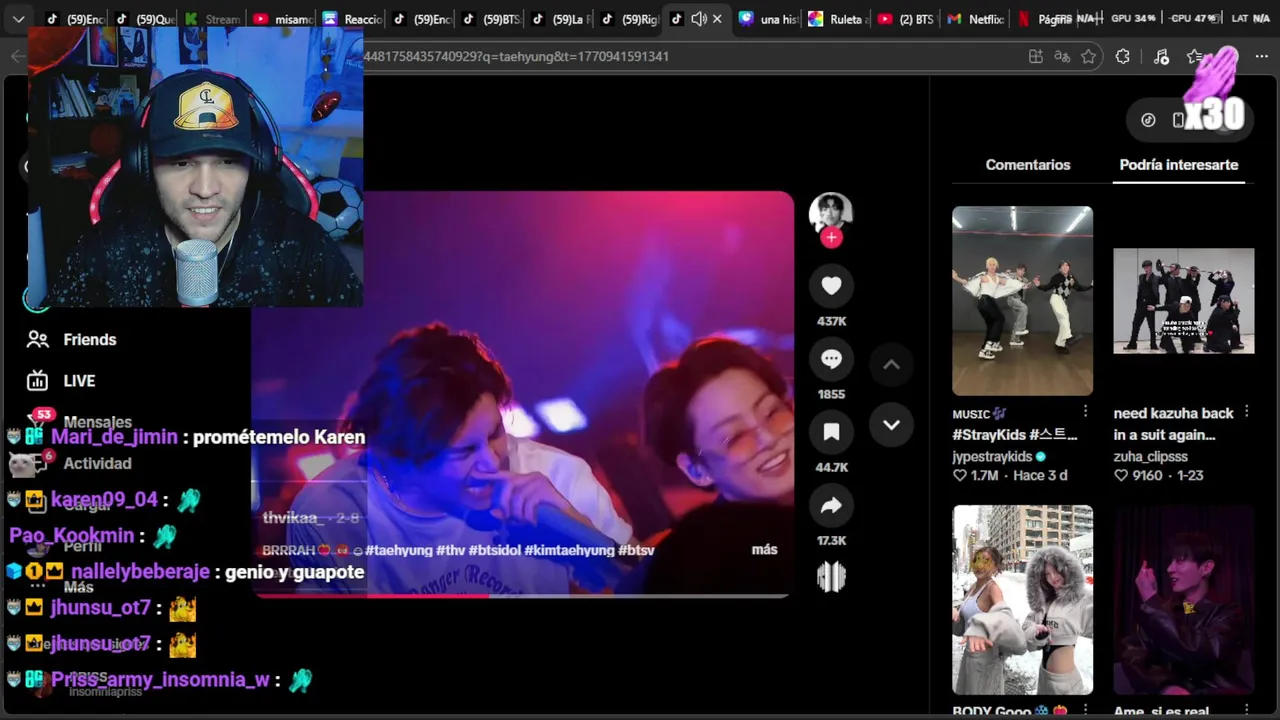Open the 'Ame, si es real' video thumbnail

[x=1183, y=600]
